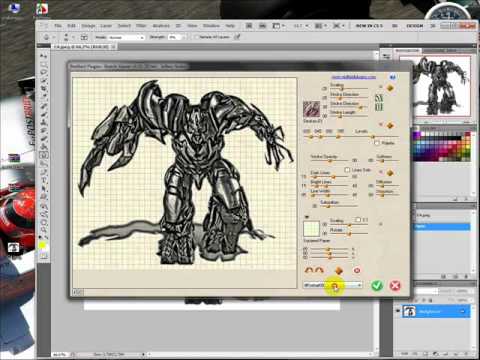Click the tablet pressure icon in options bar
The width and height of the screenshot is (480, 360).
pos(237,37)
